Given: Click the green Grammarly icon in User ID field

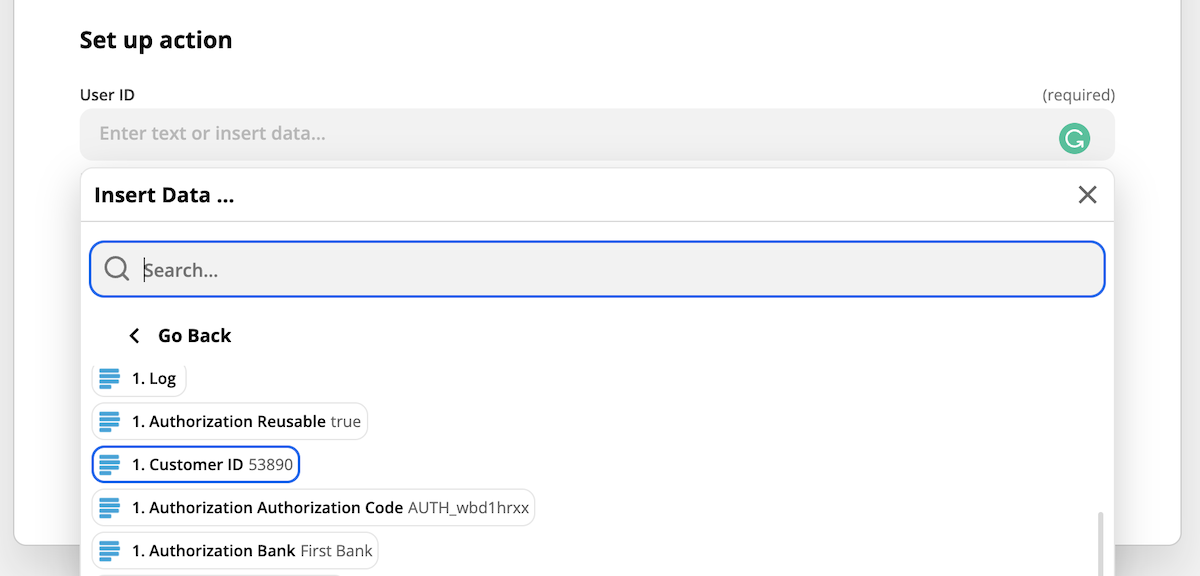Looking at the screenshot, I should [x=1074, y=139].
